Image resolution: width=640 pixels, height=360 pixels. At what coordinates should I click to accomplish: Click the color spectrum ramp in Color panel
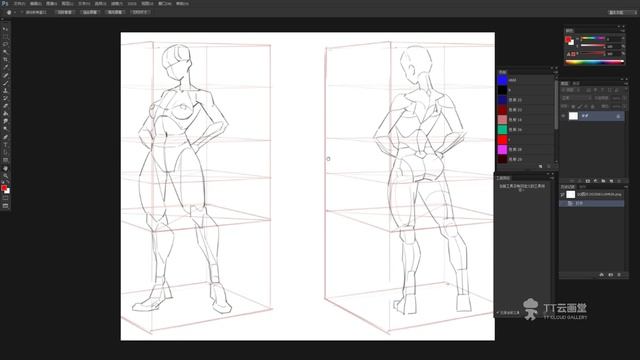tap(594, 62)
